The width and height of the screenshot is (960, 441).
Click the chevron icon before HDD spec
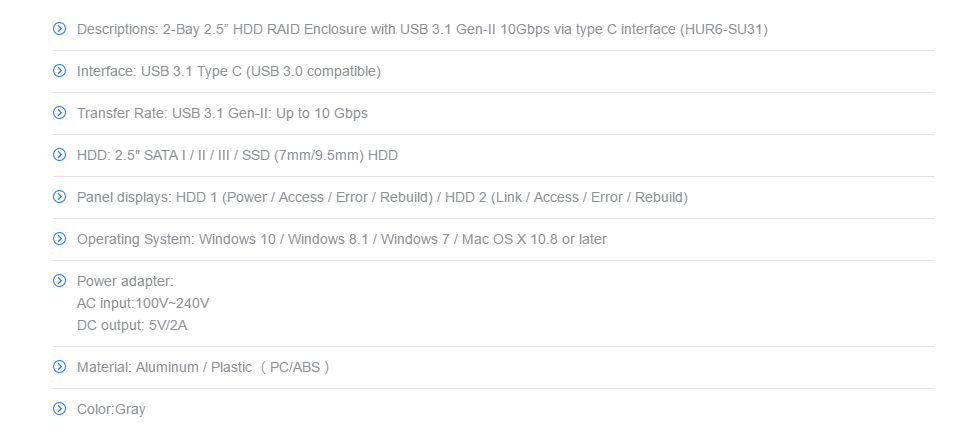pyautogui.click(x=59, y=154)
